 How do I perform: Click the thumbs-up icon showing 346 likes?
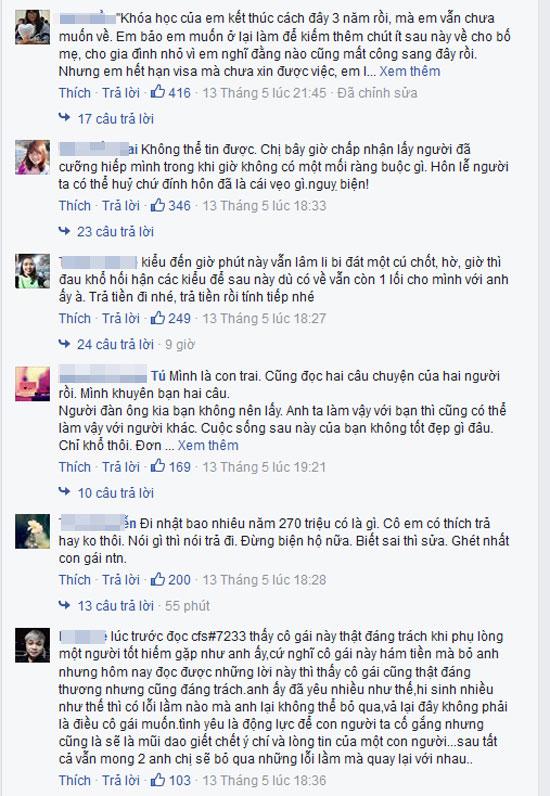click(158, 205)
